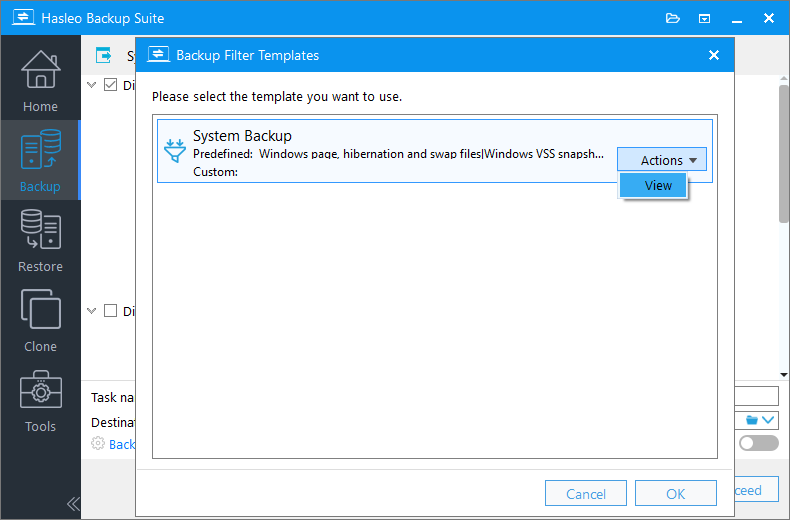
Task: Click the system backup icon behind dialog
Action: coord(103,55)
